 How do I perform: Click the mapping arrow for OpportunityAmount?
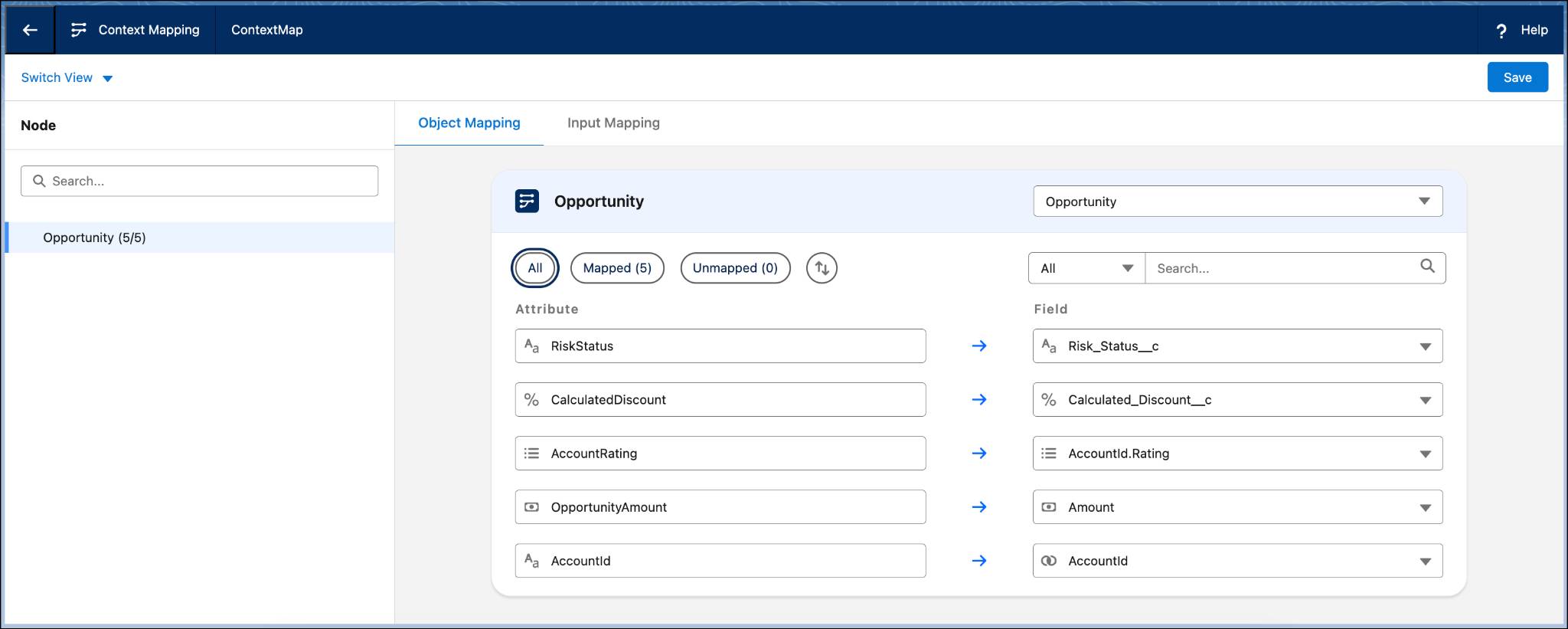point(979,506)
